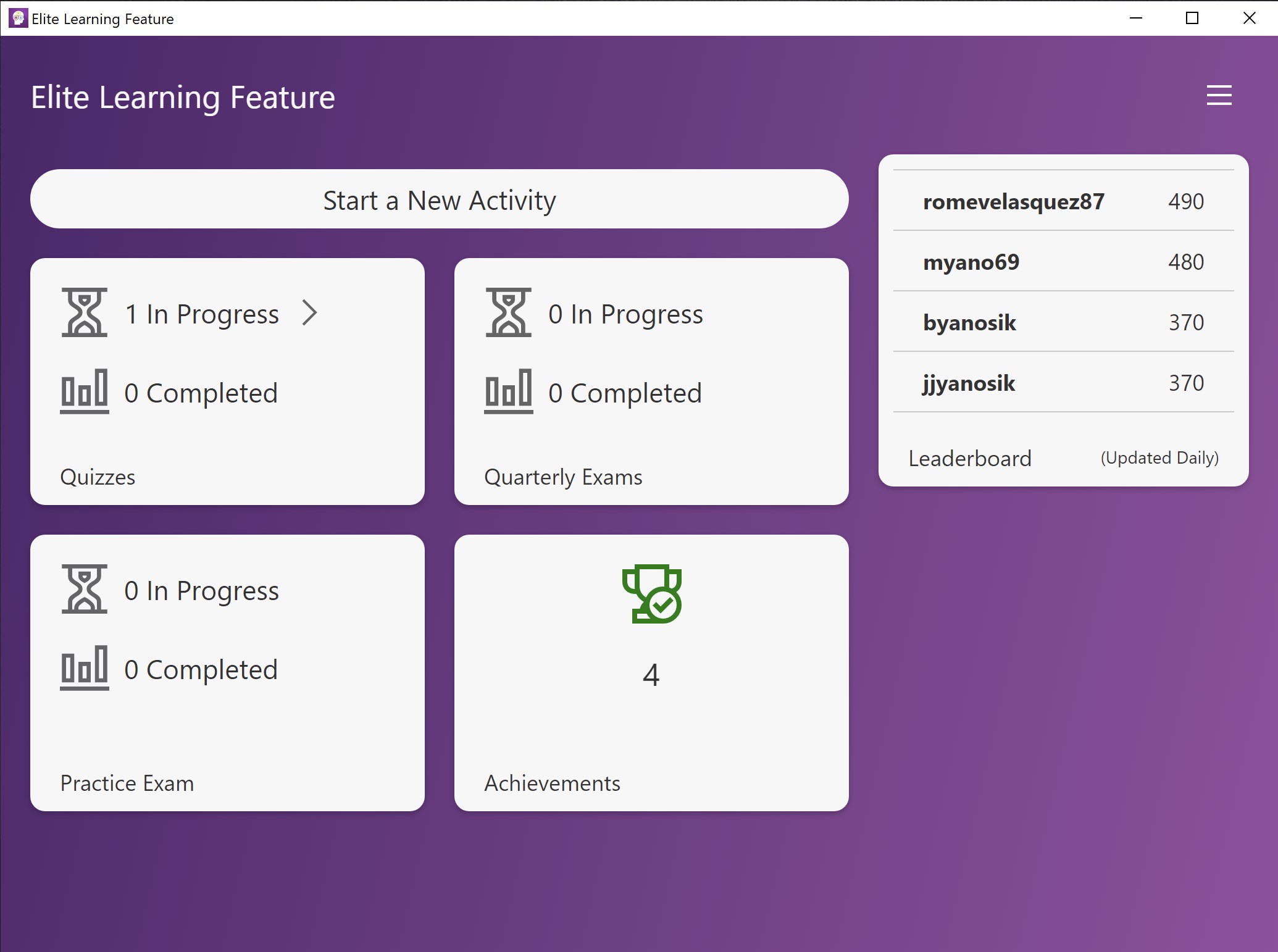Open the Achievements count of 4
The height and width of the screenshot is (952, 1278).
[x=651, y=674]
